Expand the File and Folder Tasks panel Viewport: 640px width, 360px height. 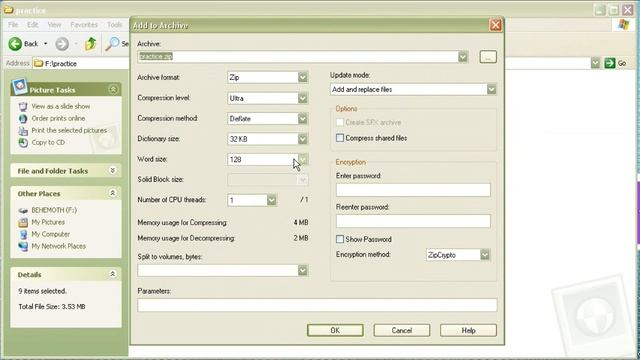(113, 171)
